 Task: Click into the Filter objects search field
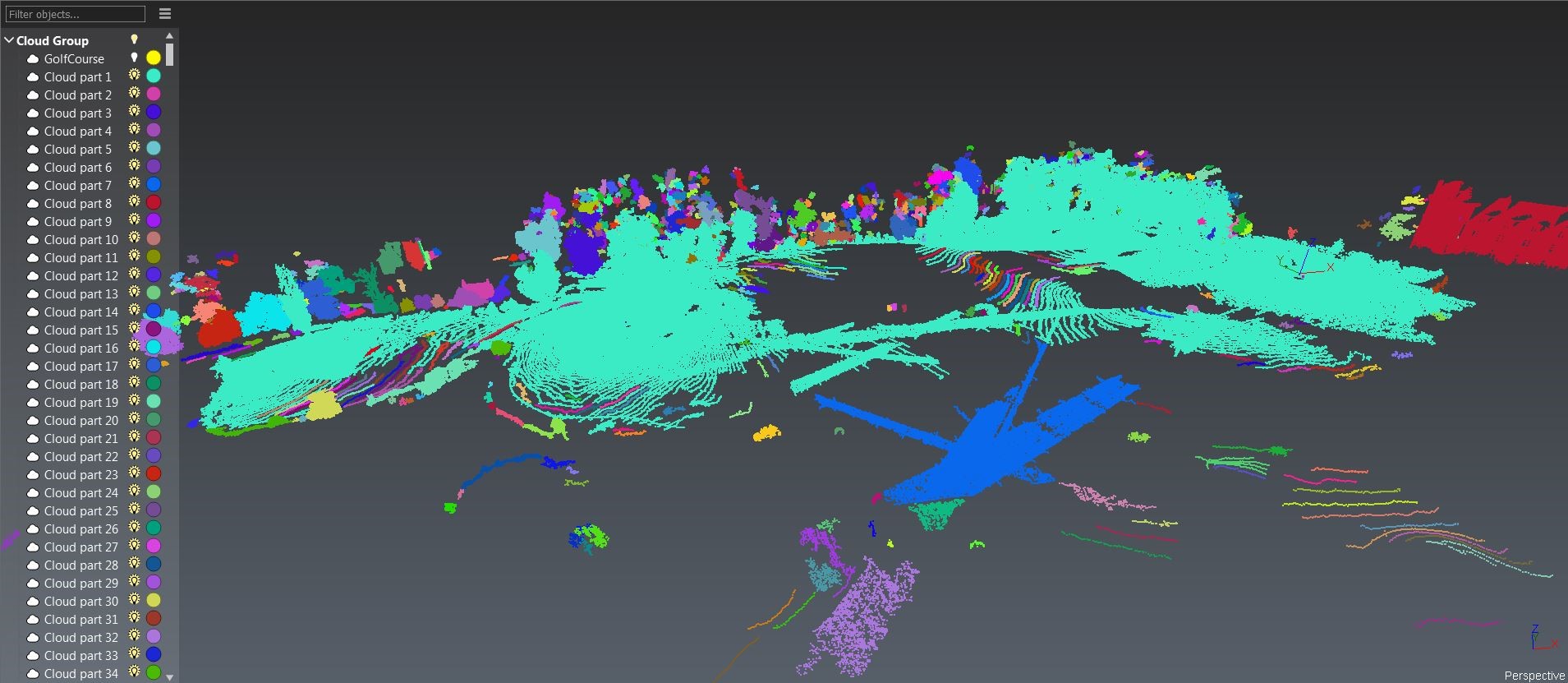click(75, 14)
